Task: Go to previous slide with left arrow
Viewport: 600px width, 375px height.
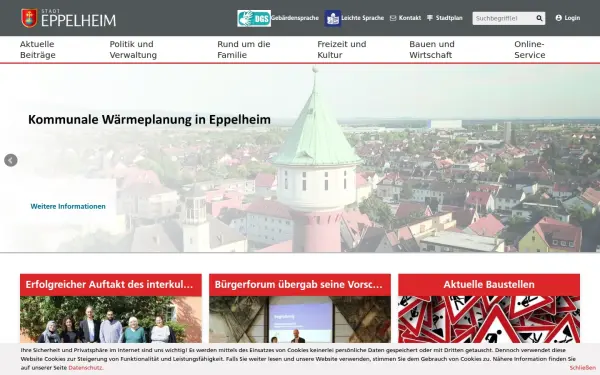Action: (11, 160)
